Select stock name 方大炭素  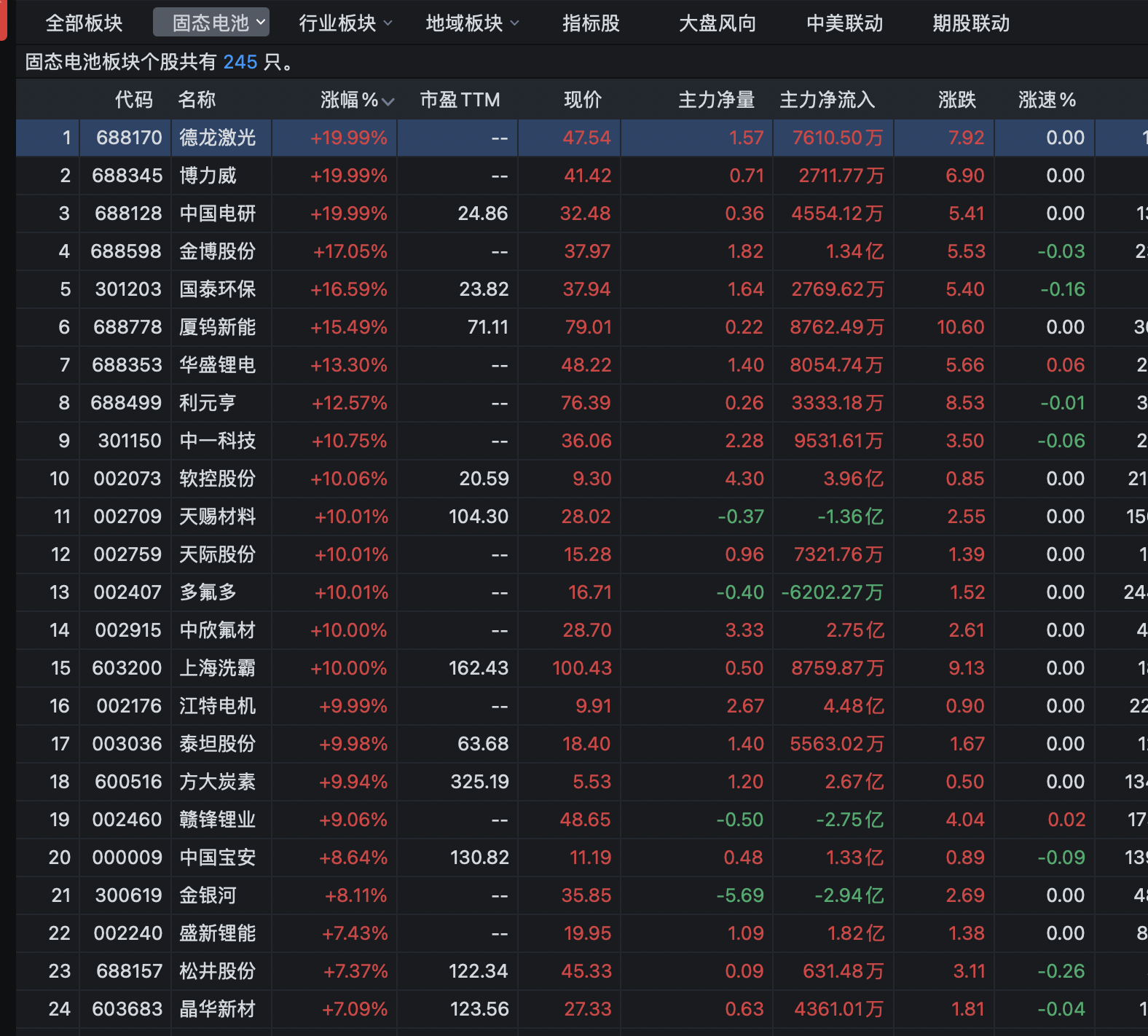coord(218,782)
